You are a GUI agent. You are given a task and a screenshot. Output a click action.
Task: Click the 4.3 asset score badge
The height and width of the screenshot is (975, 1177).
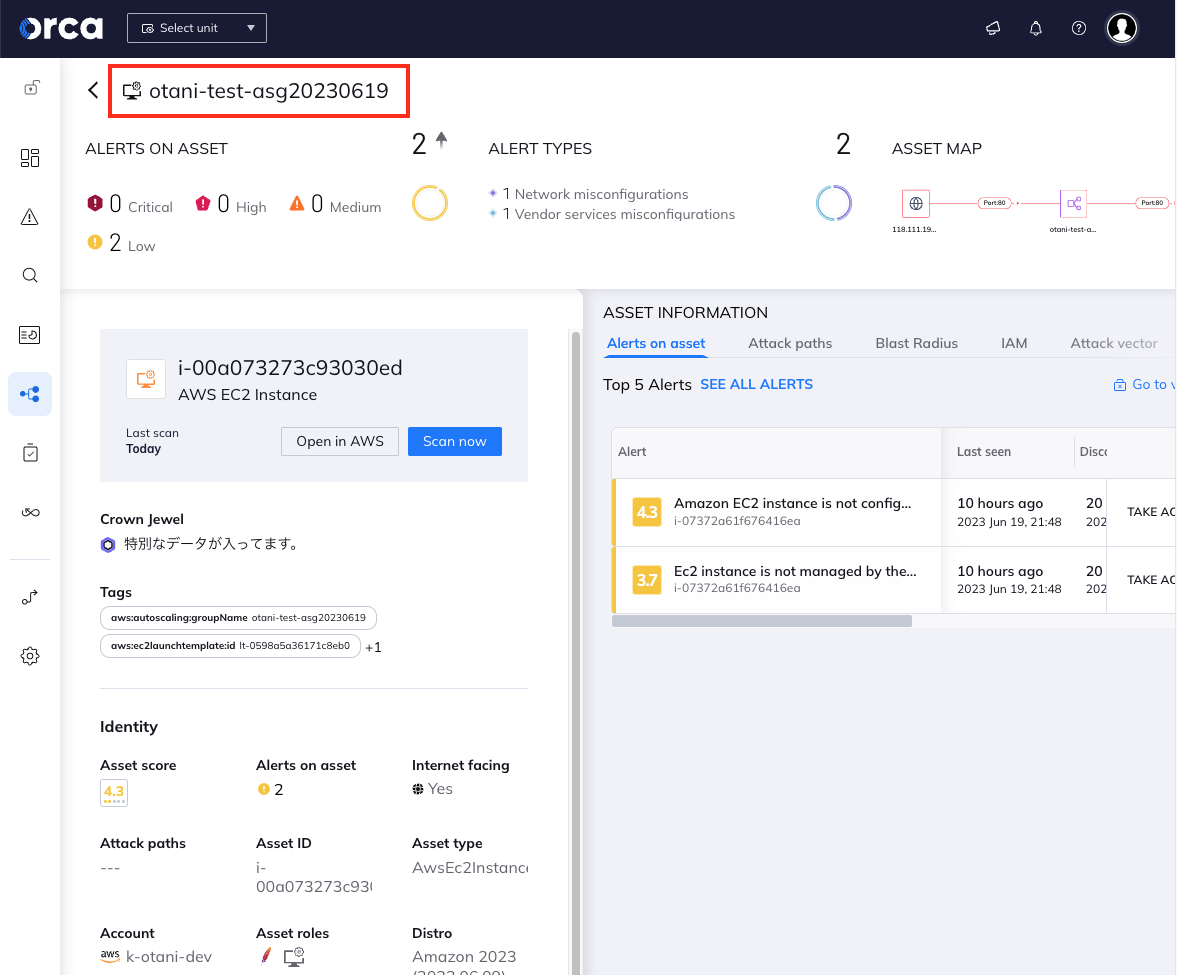[114, 793]
